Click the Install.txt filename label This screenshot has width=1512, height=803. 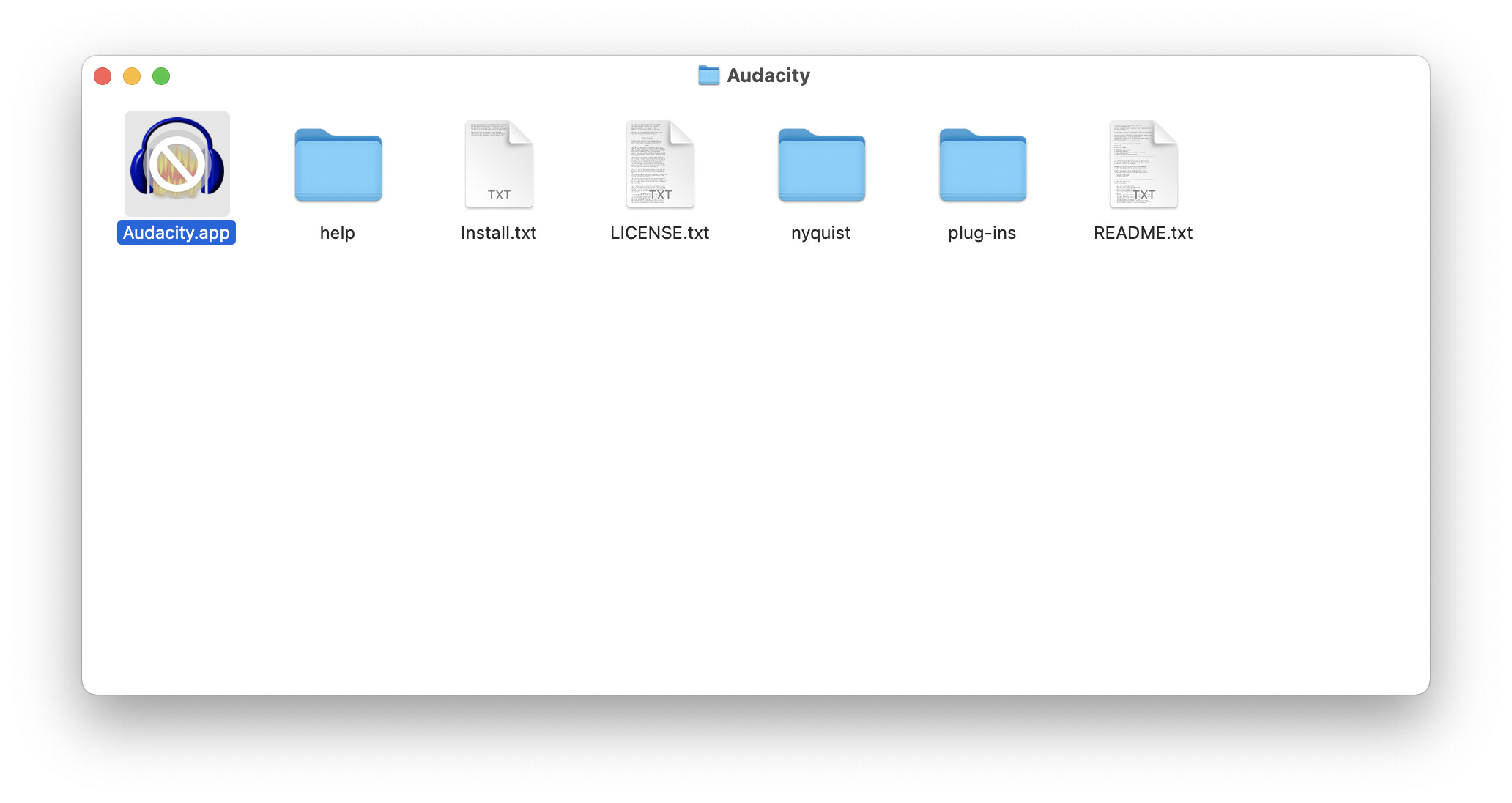click(x=499, y=232)
